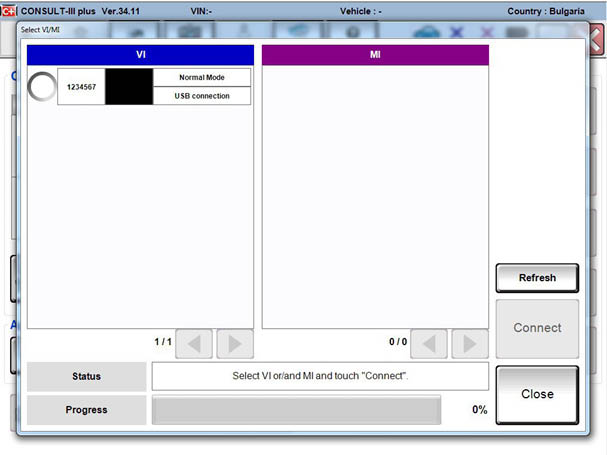
Task: Go to previous page in VI list
Action: point(194,344)
